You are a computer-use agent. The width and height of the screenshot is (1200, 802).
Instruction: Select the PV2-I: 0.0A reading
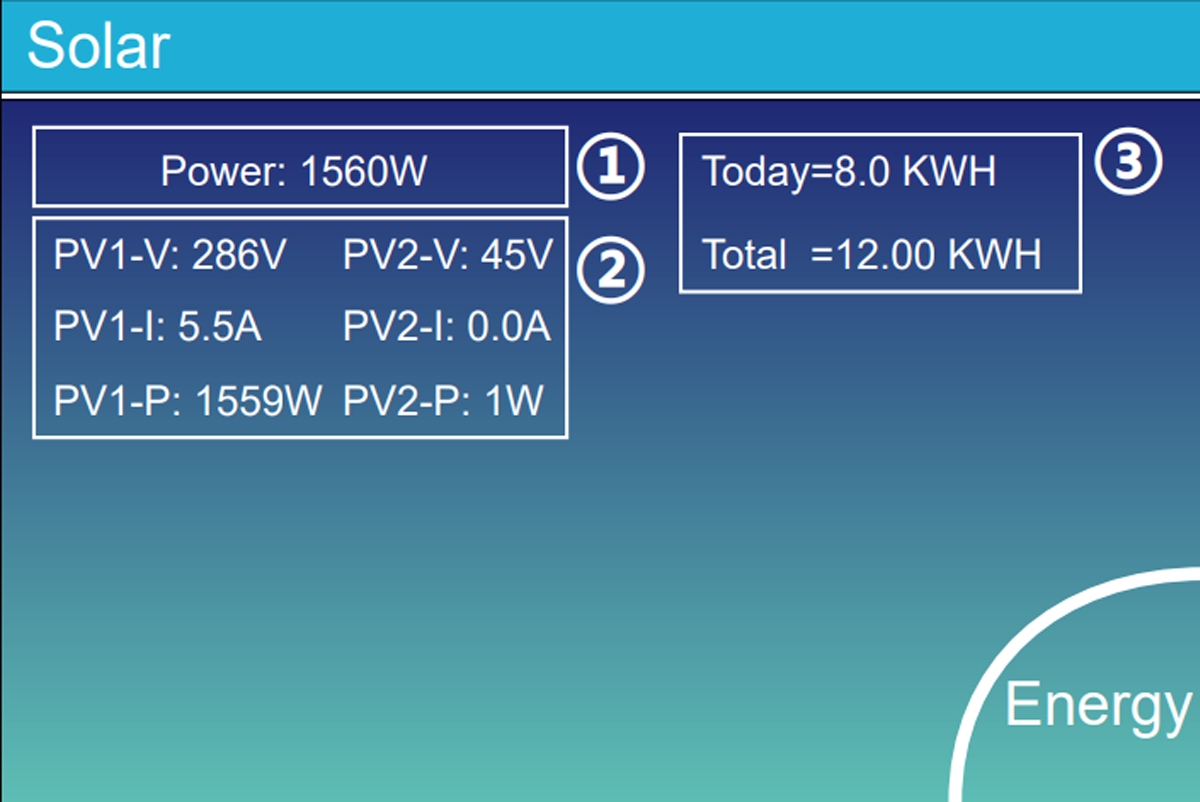447,327
